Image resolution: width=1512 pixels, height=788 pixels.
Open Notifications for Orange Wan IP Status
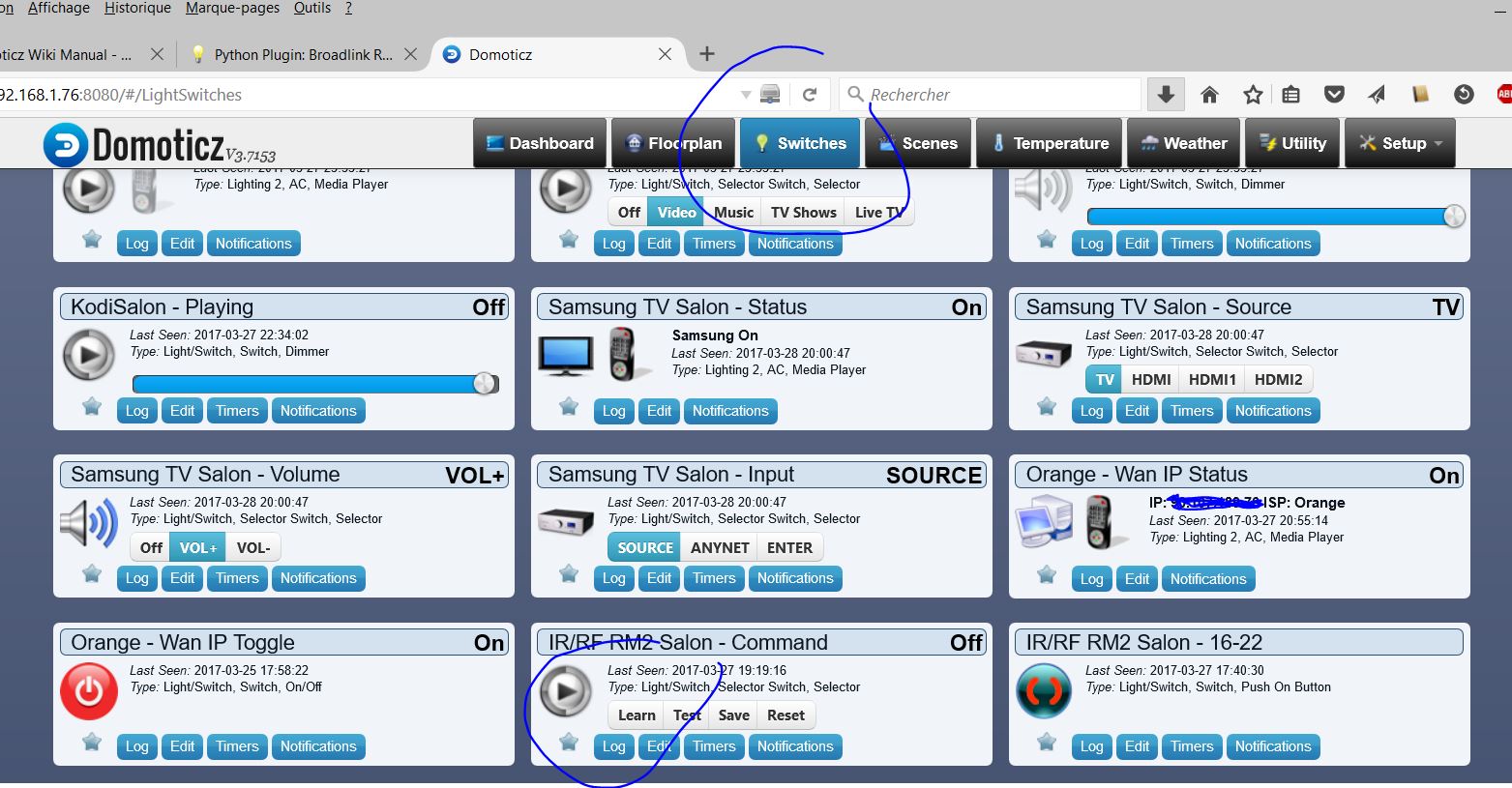point(1208,579)
